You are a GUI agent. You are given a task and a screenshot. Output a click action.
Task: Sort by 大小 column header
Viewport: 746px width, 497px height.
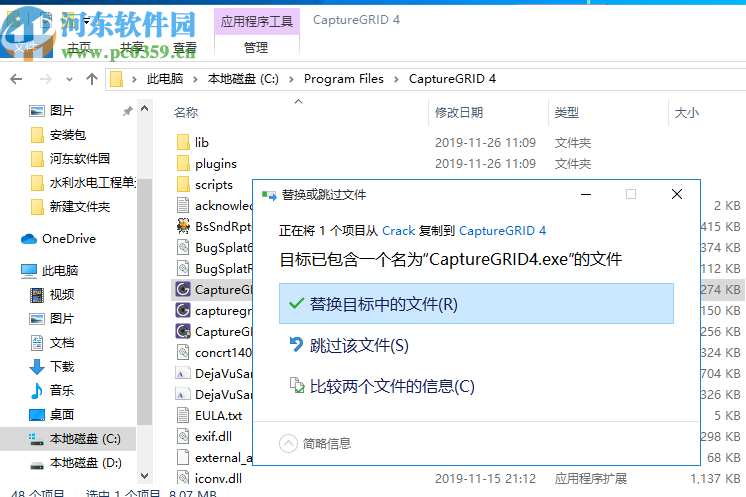pos(687,113)
